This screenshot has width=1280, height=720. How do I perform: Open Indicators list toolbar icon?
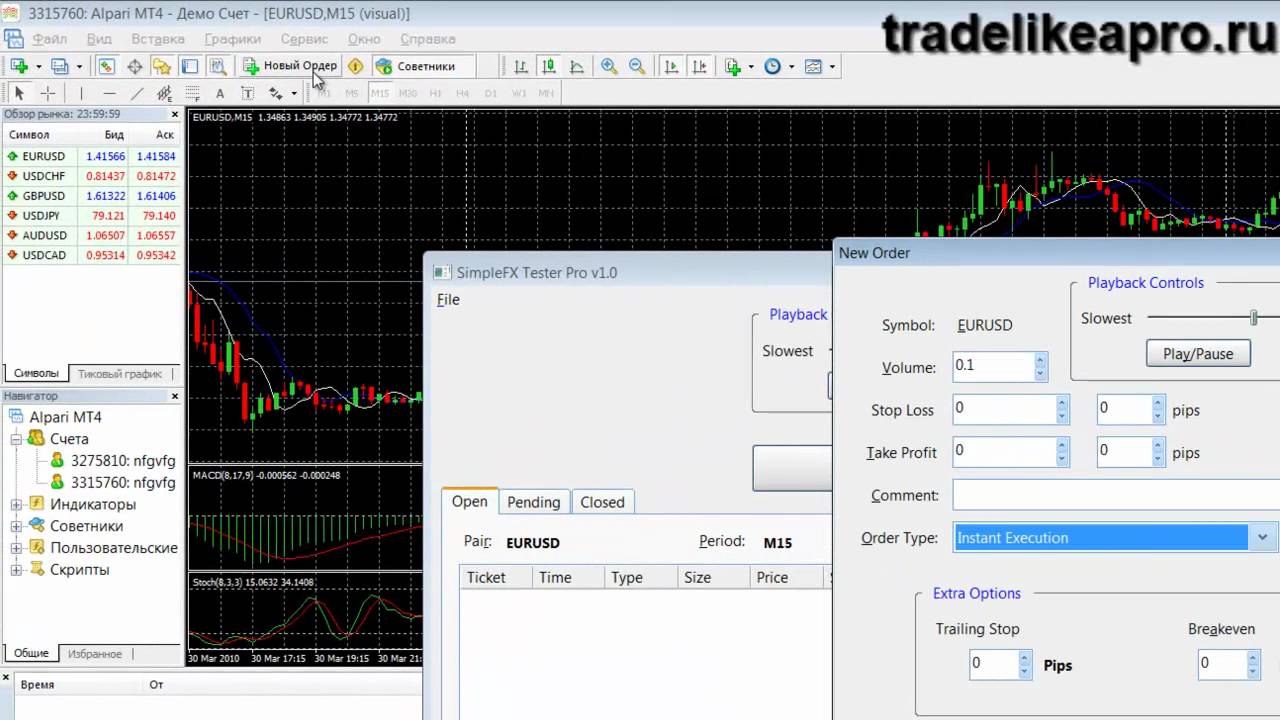click(x=733, y=66)
